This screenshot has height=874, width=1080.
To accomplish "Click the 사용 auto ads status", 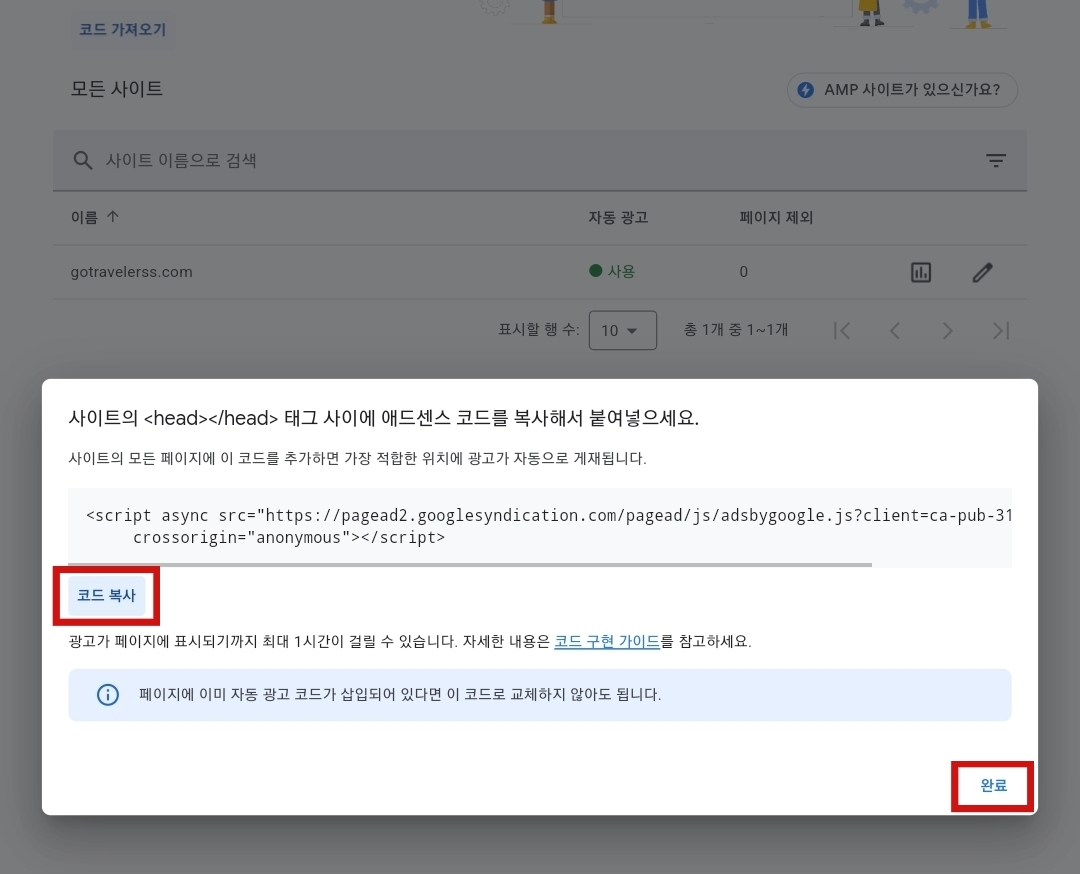I will click(612, 271).
